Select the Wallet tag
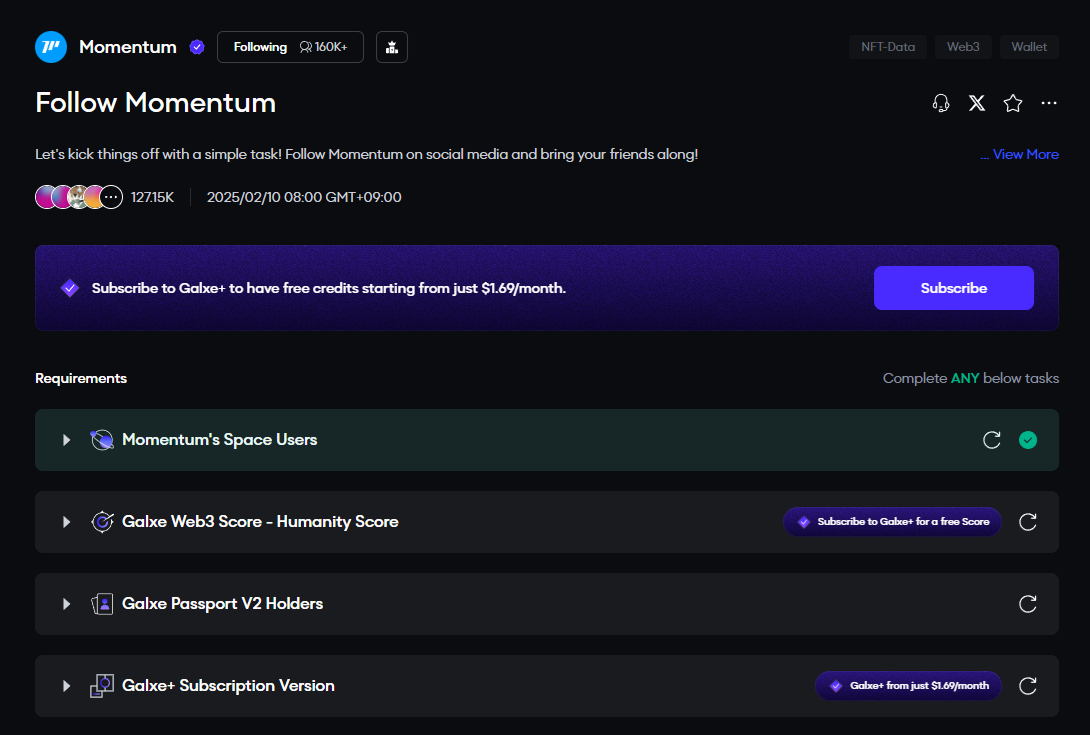This screenshot has height=735, width=1090. [1029, 47]
